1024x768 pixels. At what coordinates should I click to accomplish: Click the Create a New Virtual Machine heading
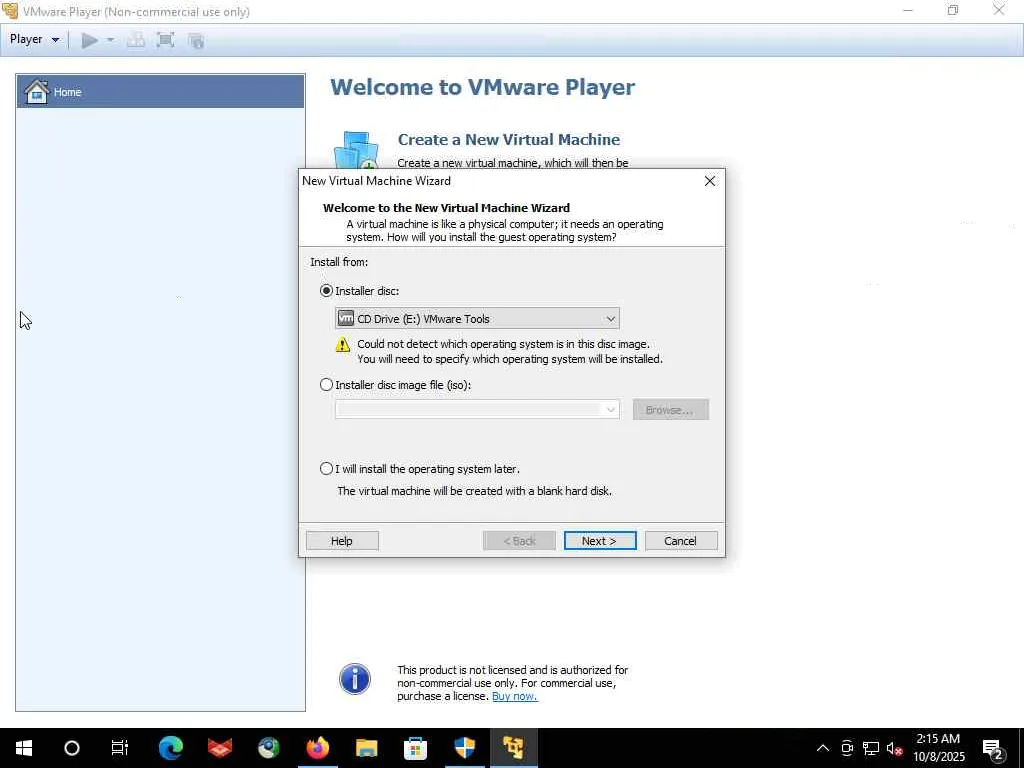(x=509, y=140)
